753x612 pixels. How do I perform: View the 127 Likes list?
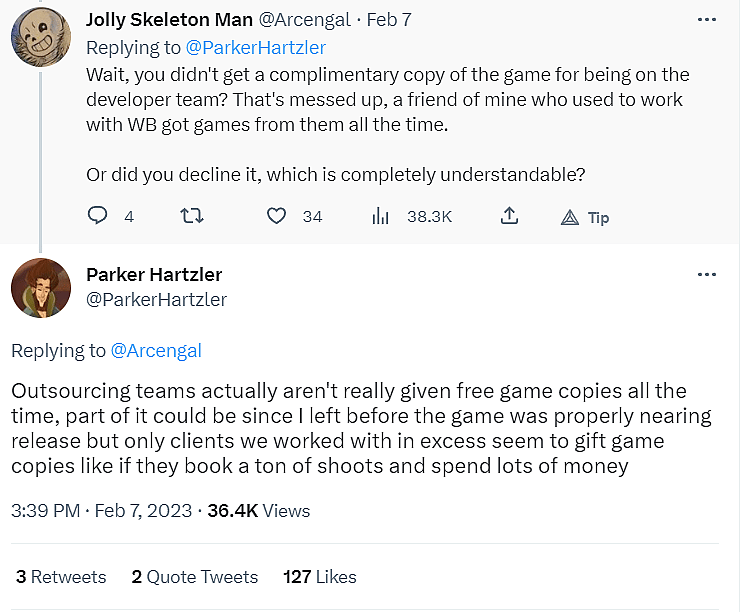(319, 577)
